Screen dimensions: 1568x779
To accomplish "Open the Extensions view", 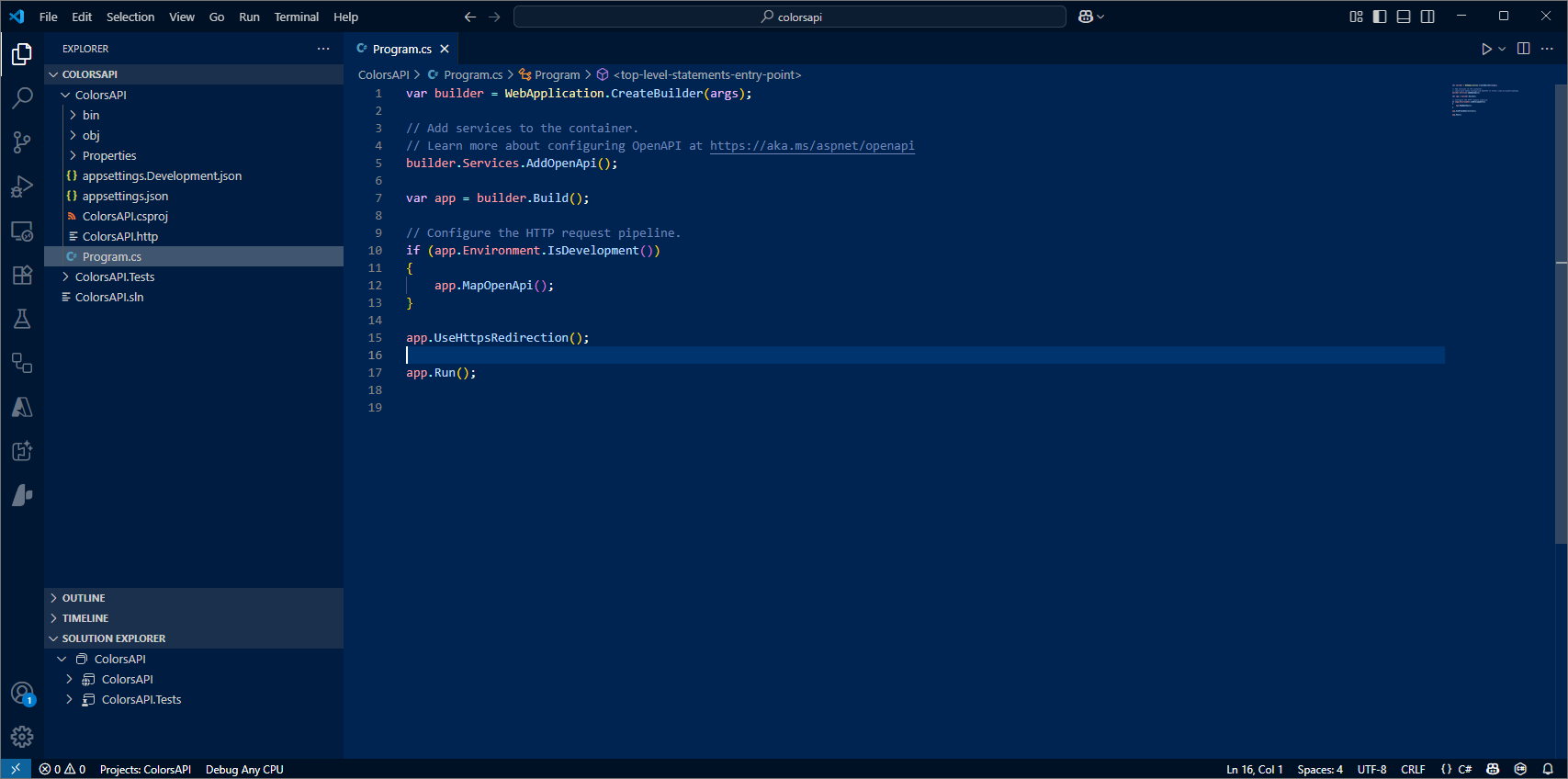I will coord(22,275).
